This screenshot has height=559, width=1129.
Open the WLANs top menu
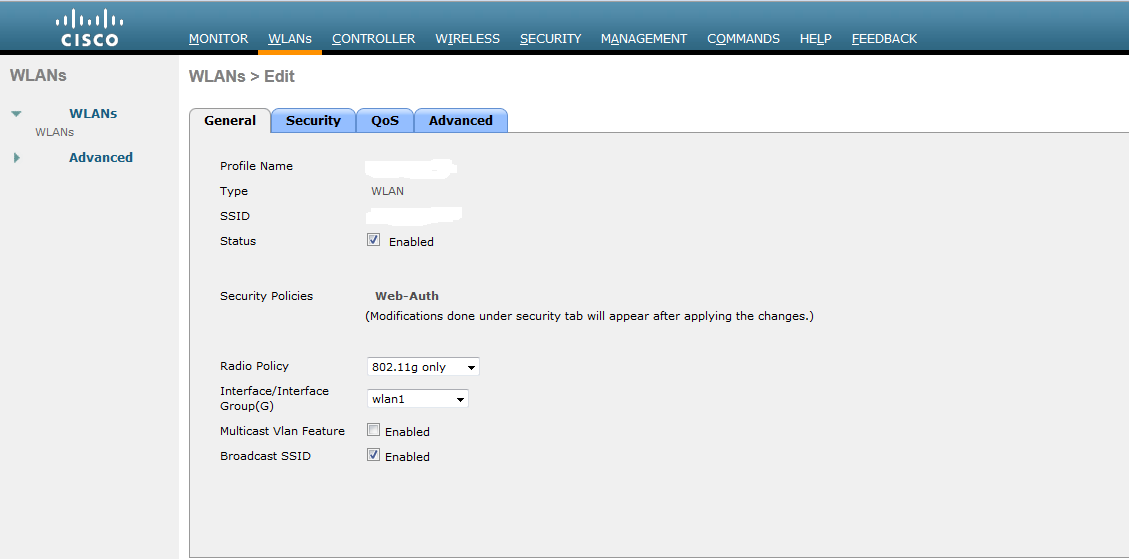coord(289,39)
